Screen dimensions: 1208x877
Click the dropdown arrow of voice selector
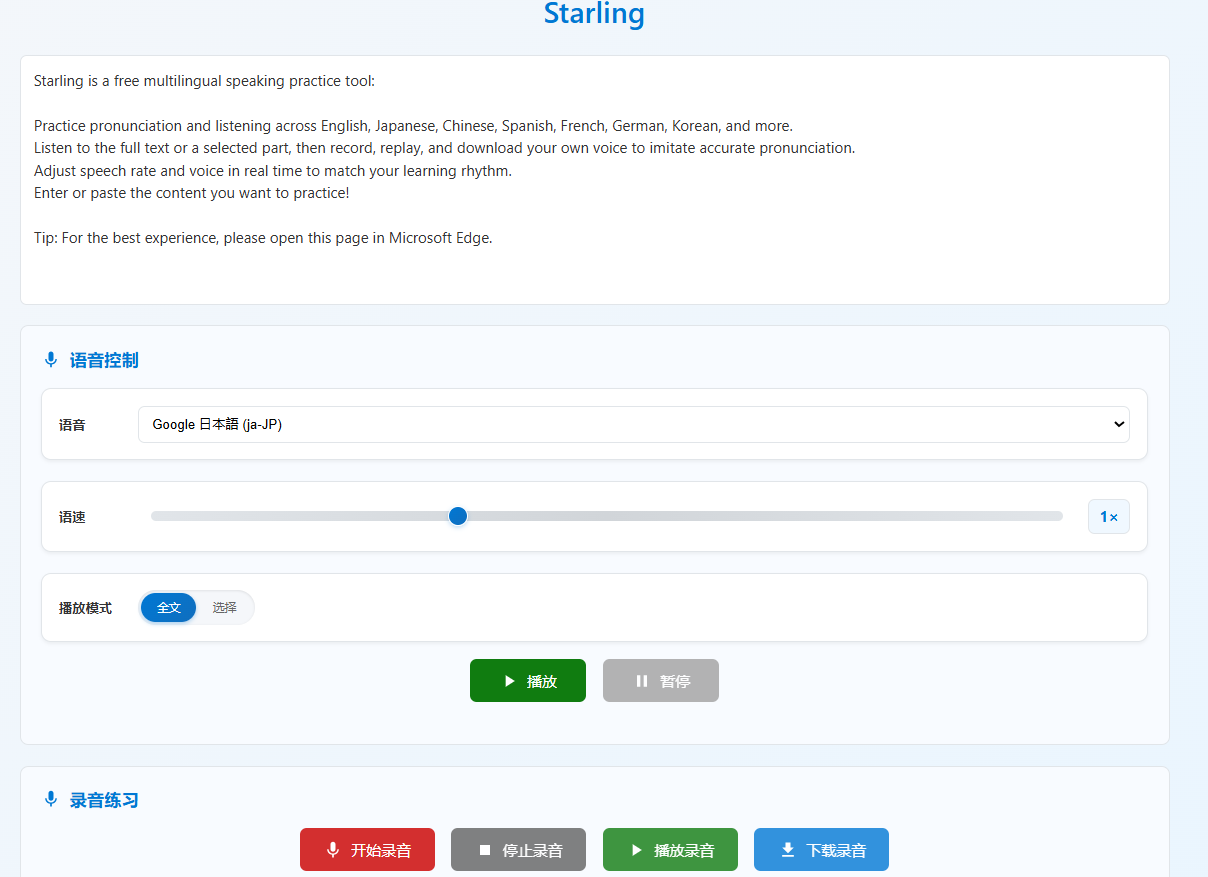pos(1118,424)
